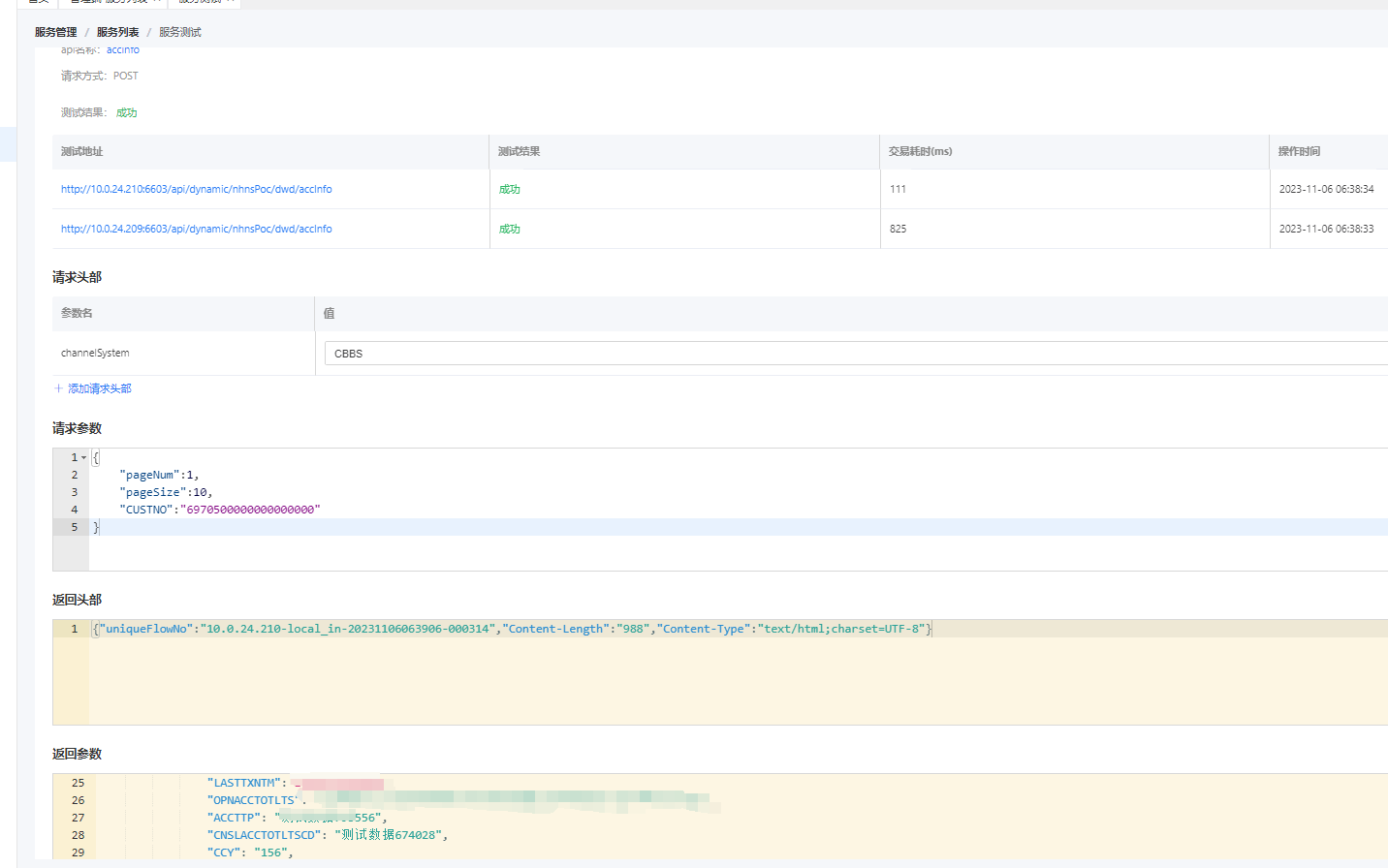Click 成功 result in the 209 row
Screen dimensions: 1388x868
[510, 229]
